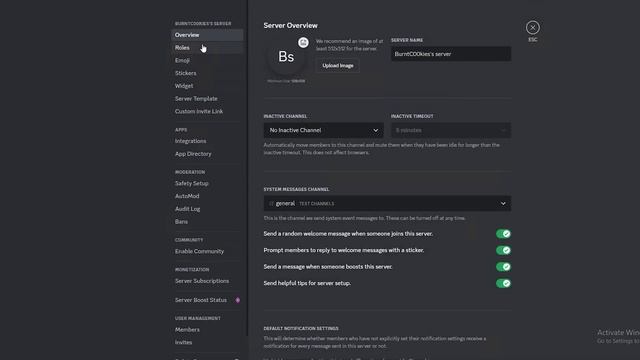Click the Server Name input field
Image resolution: width=640 pixels, height=360 pixels.
point(451,54)
